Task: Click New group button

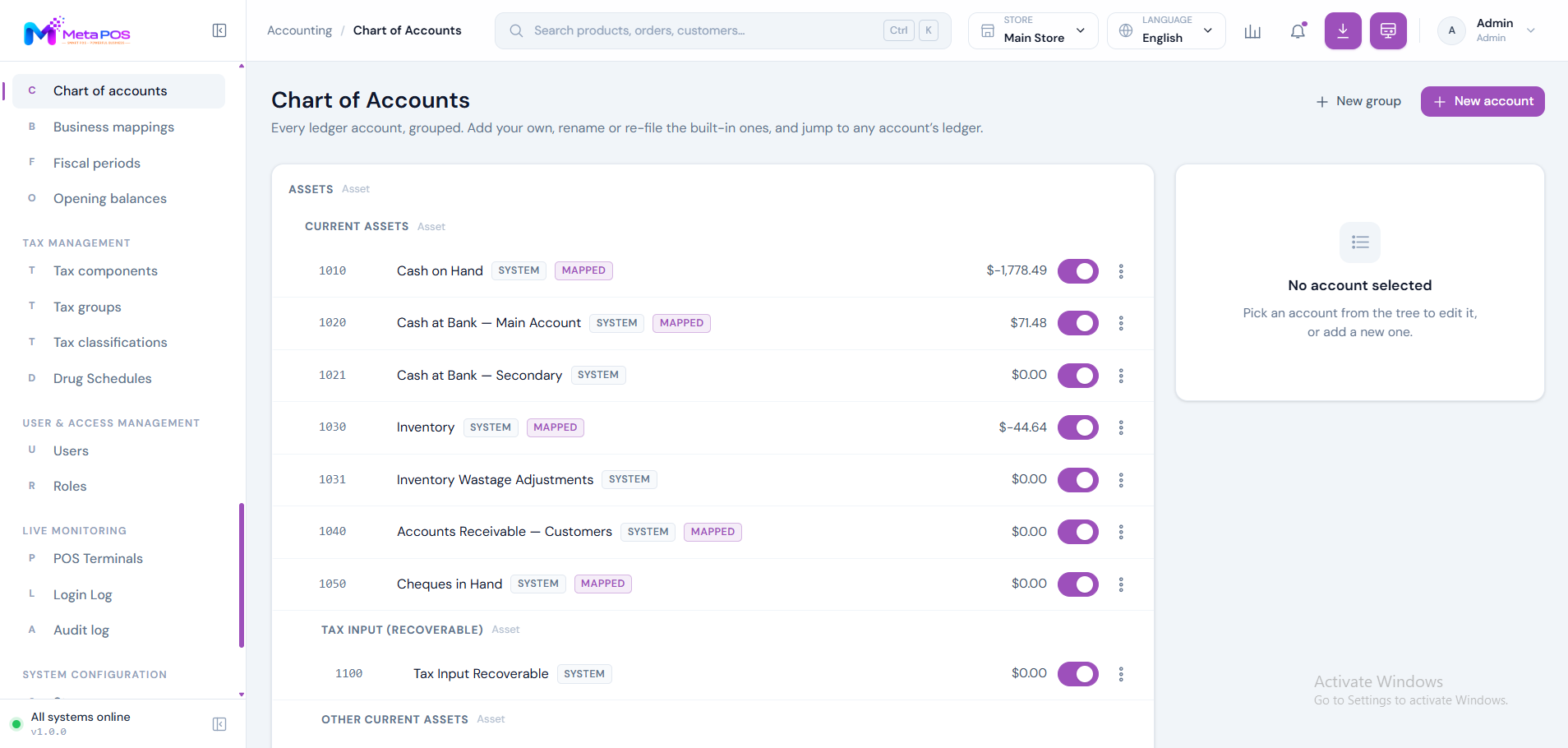Action: tap(1358, 101)
